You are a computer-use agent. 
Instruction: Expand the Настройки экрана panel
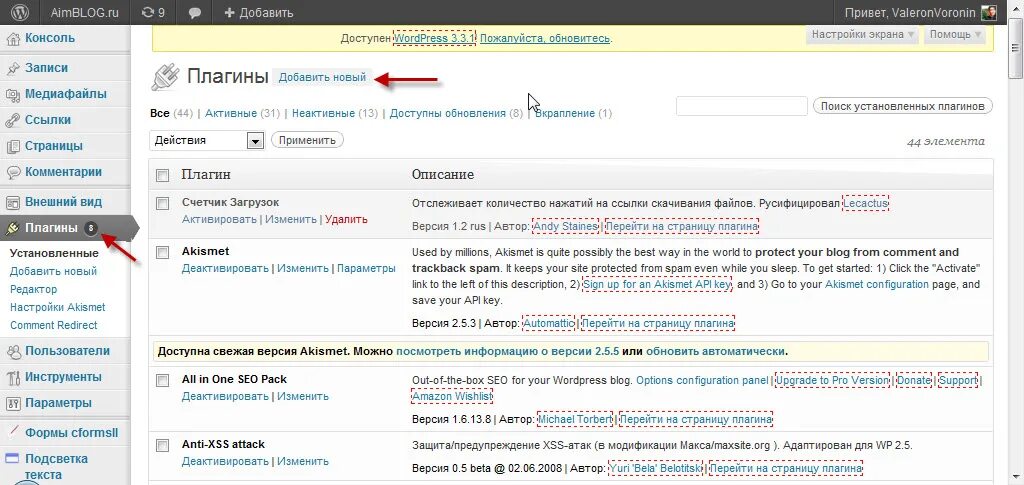[x=862, y=35]
